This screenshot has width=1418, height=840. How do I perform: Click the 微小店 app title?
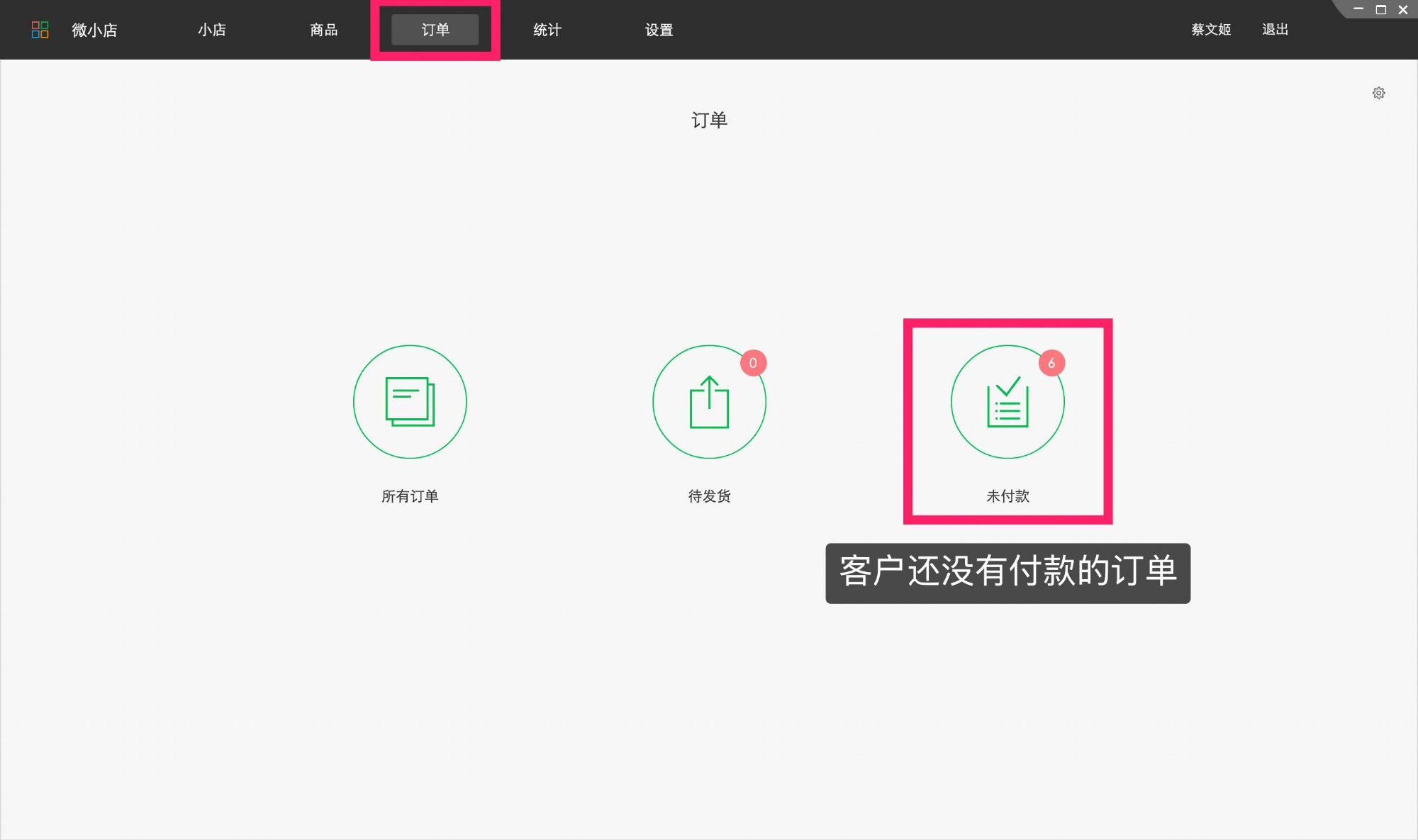(93, 29)
